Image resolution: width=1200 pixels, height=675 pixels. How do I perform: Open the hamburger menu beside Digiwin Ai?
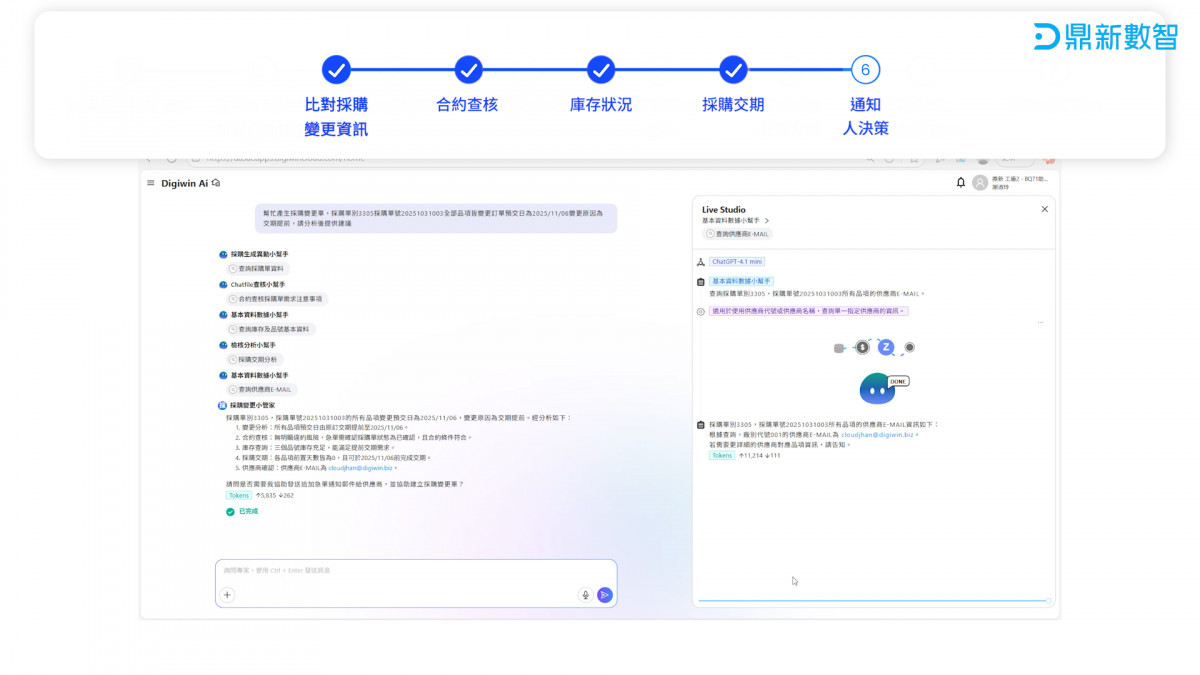[151, 183]
